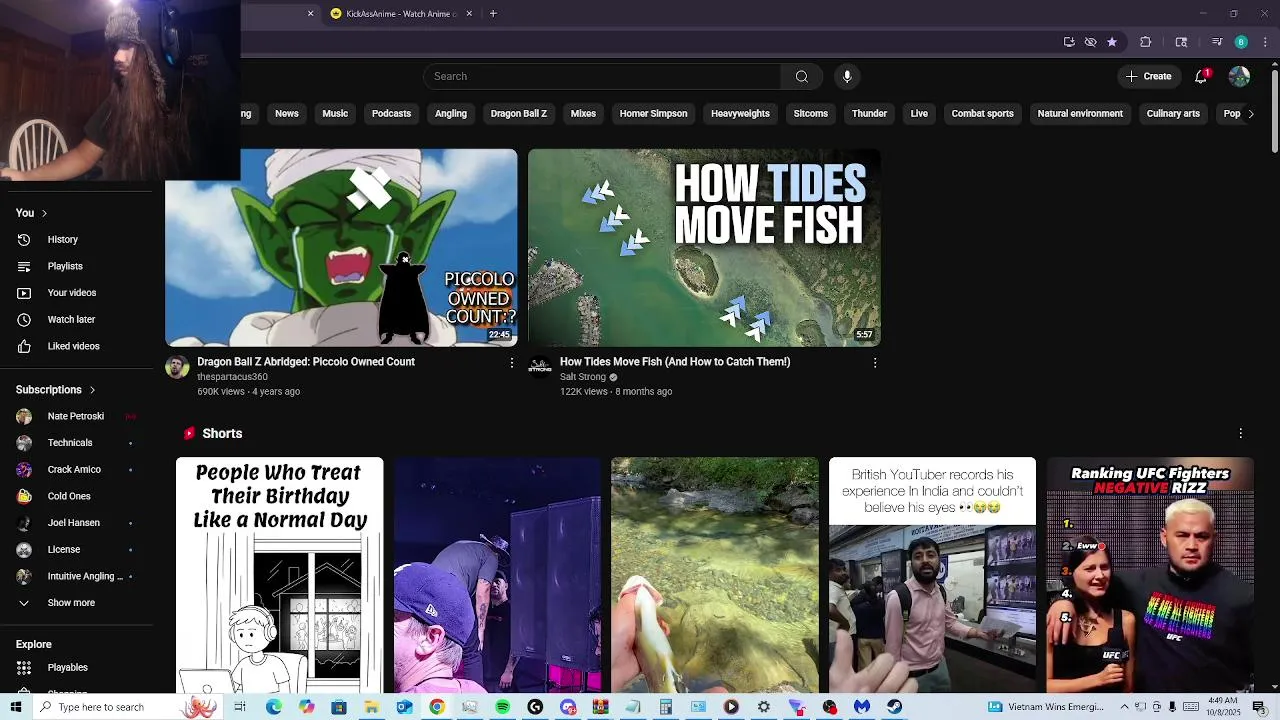This screenshot has width=1280, height=720.
Task: Click the bookmark star icon
Action: click(1111, 42)
